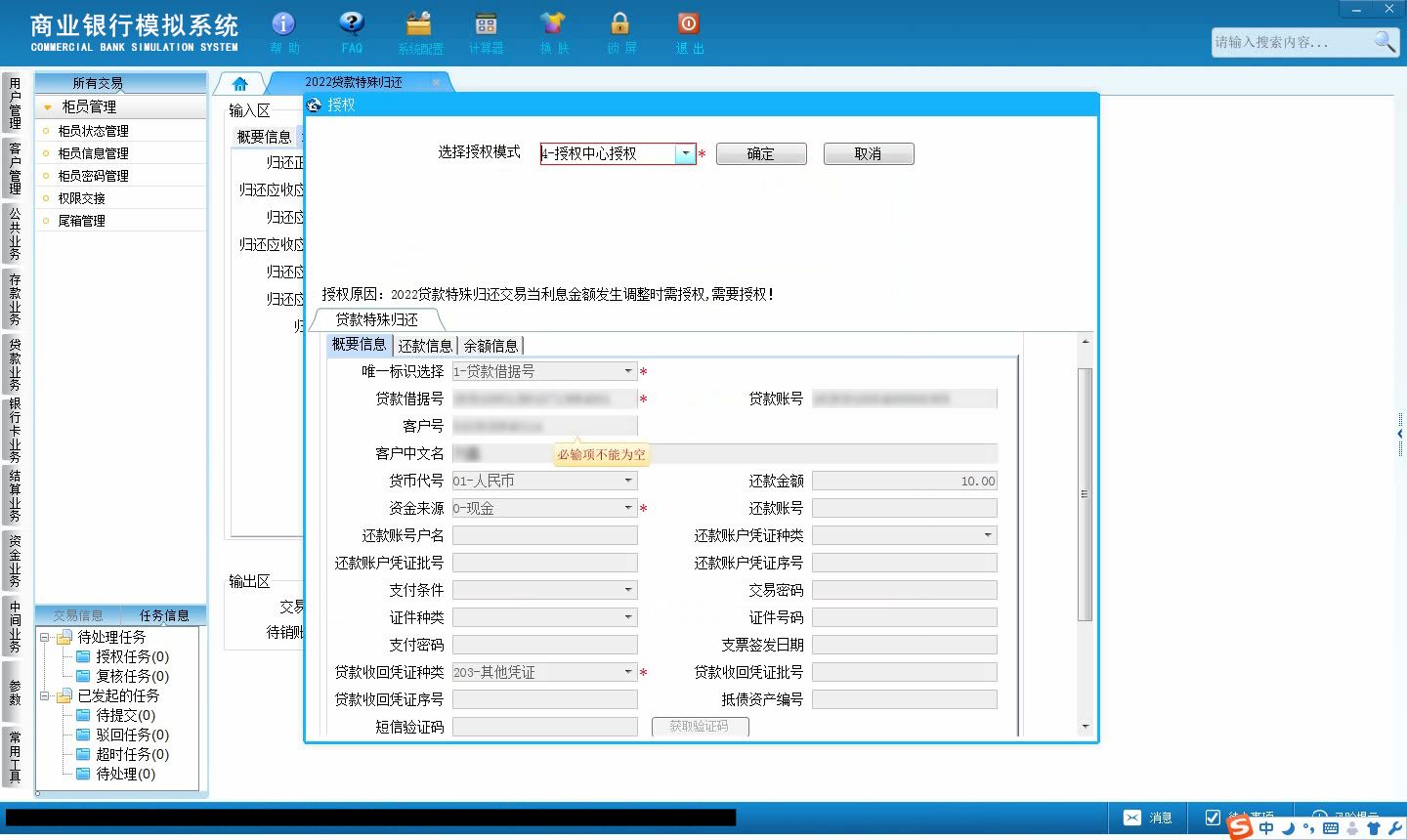1407x840 pixels.
Task: Open the 唯一标识选择 dropdown
Action: tap(628, 371)
